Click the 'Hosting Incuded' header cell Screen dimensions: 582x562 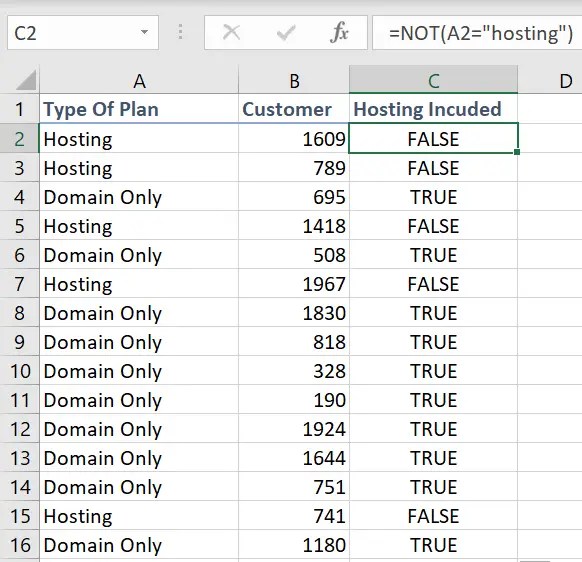point(433,109)
